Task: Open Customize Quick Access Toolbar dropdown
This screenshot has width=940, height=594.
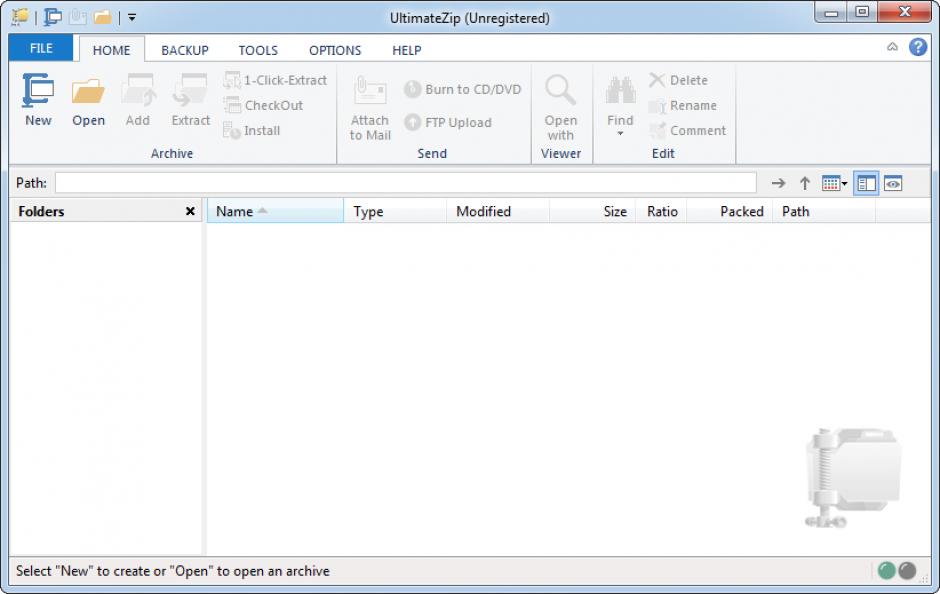Action: pos(132,17)
